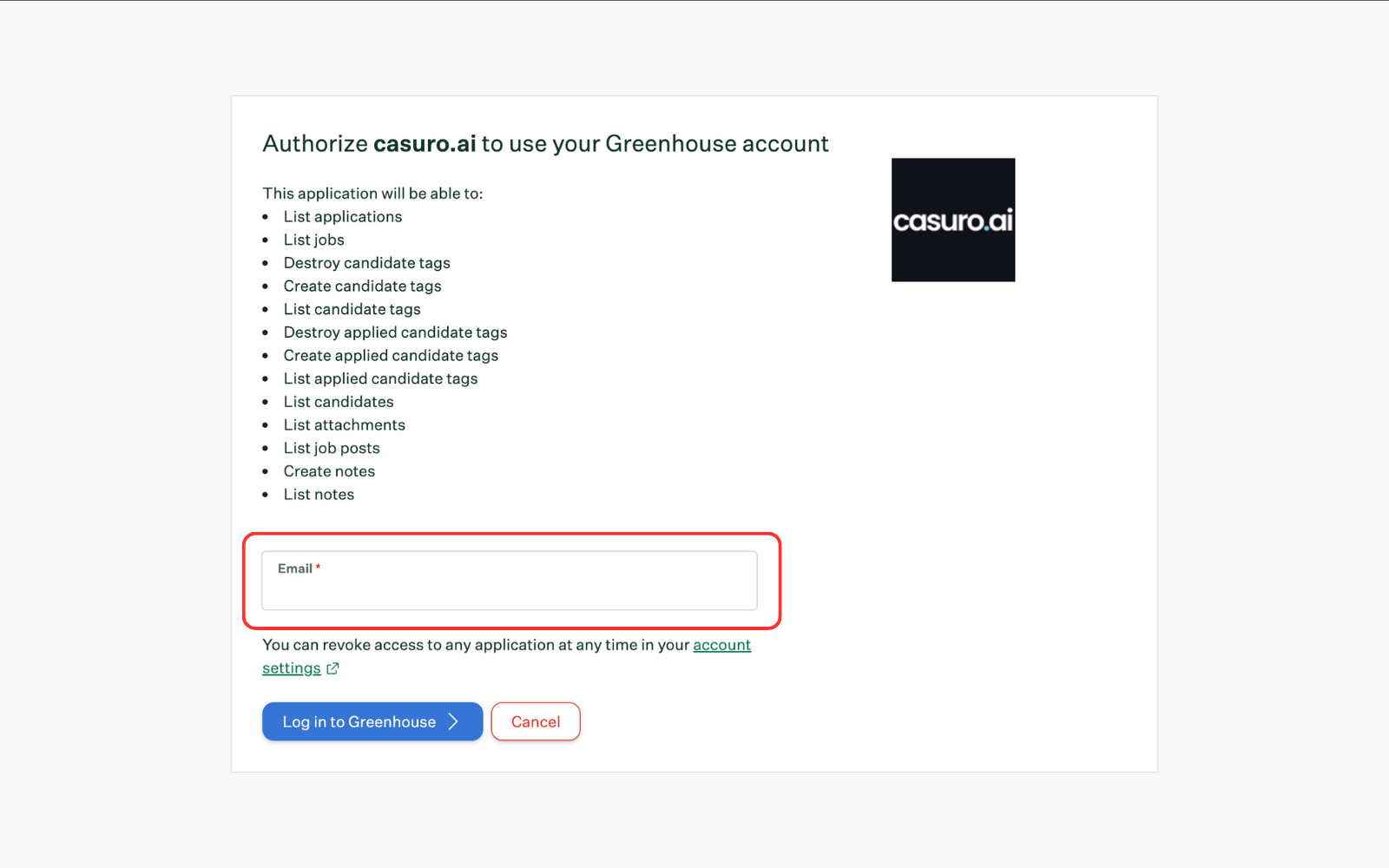Click the external link icon beside account settings

333,668
